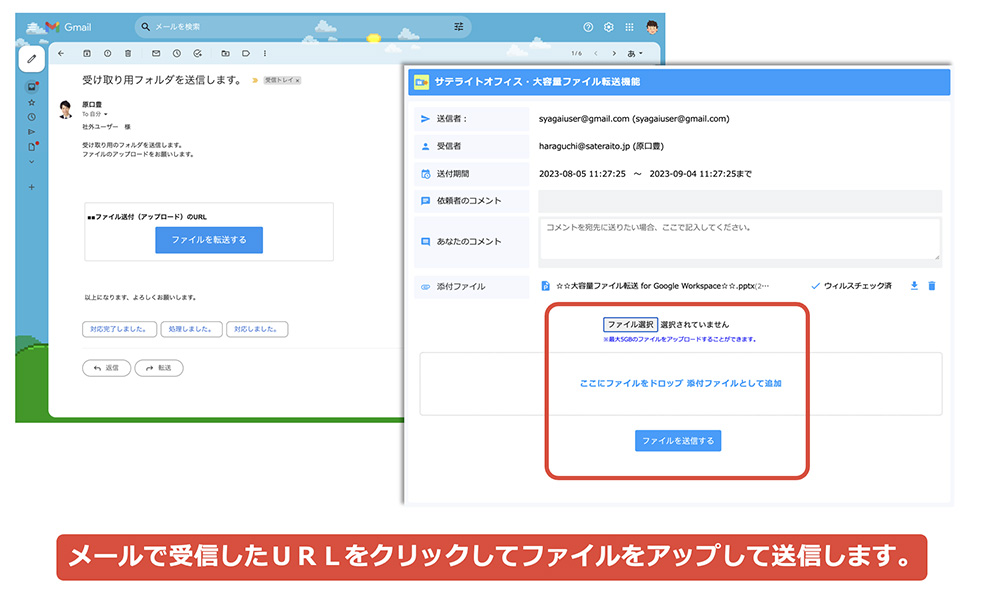Click the Gmail compose pencil button
1000x602 pixels.
(x=31, y=59)
